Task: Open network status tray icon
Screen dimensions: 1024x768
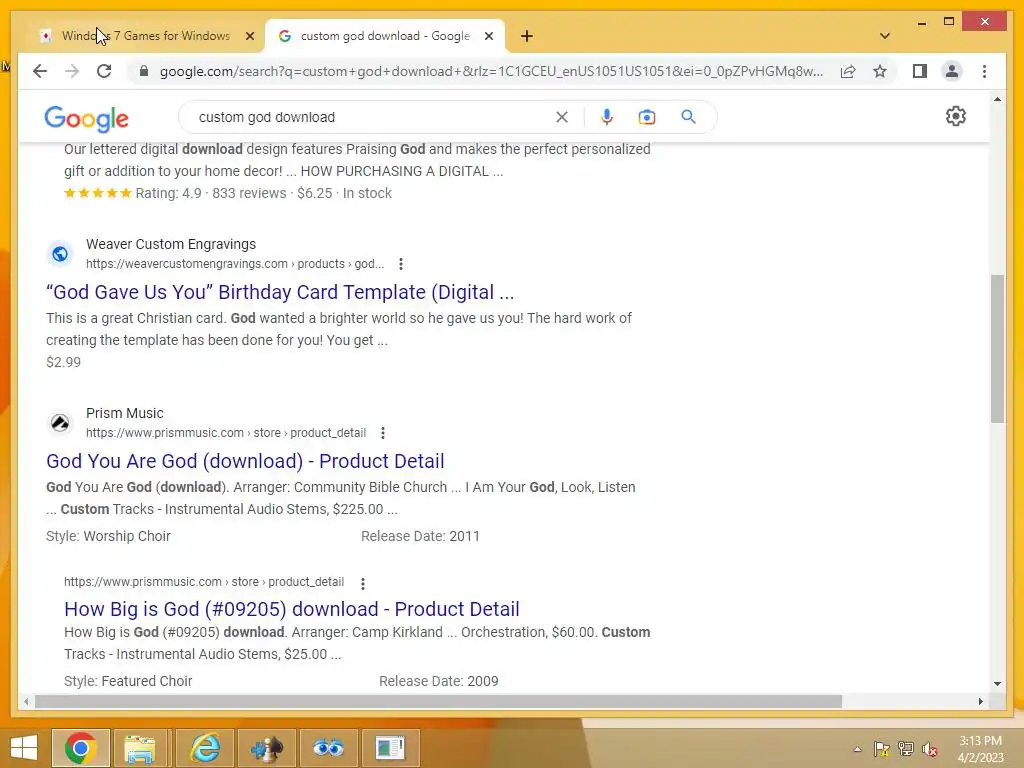Action: coord(906,749)
